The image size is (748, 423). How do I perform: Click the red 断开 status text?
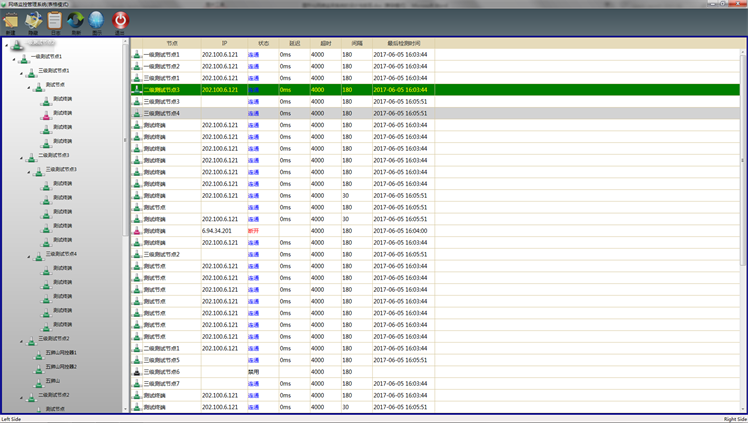tap(253, 231)
